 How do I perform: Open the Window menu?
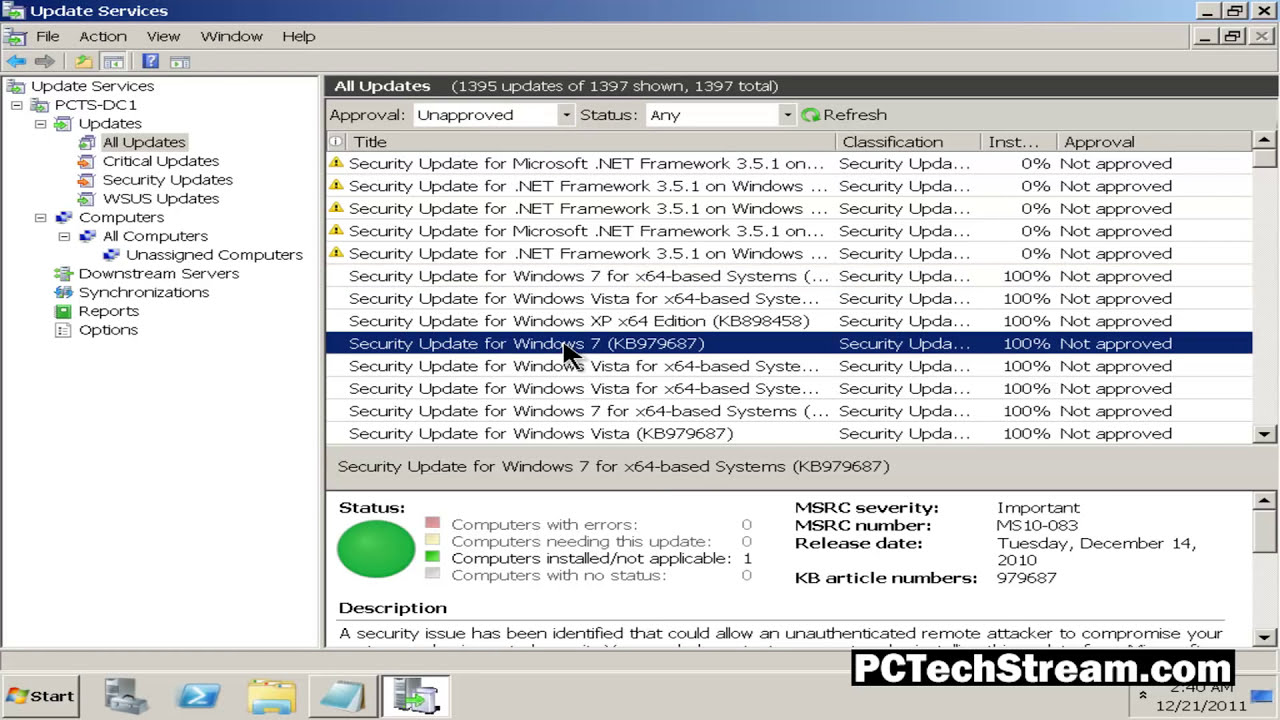coord(231,36)
